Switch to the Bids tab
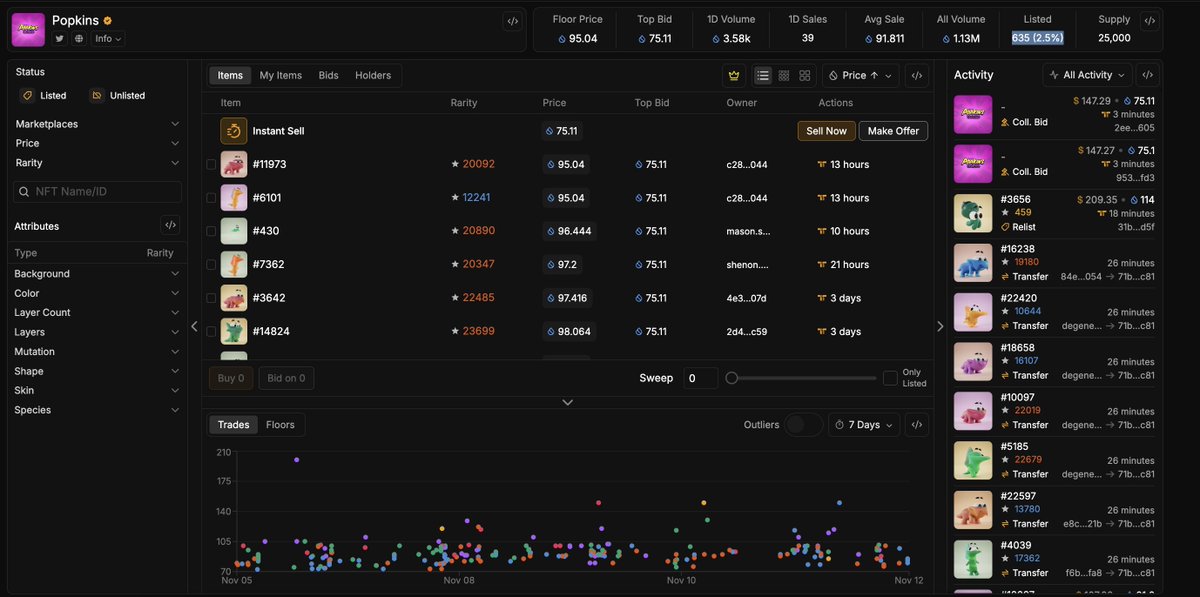The width and height of the screenshot is (1200, 597). [328, 75]
